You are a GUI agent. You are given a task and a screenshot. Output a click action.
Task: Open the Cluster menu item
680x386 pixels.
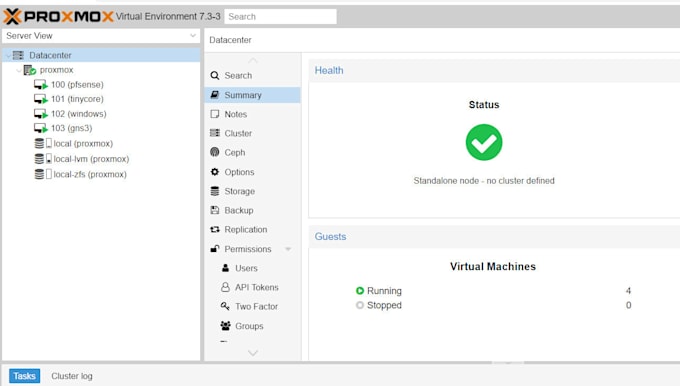tap(252, 133)
